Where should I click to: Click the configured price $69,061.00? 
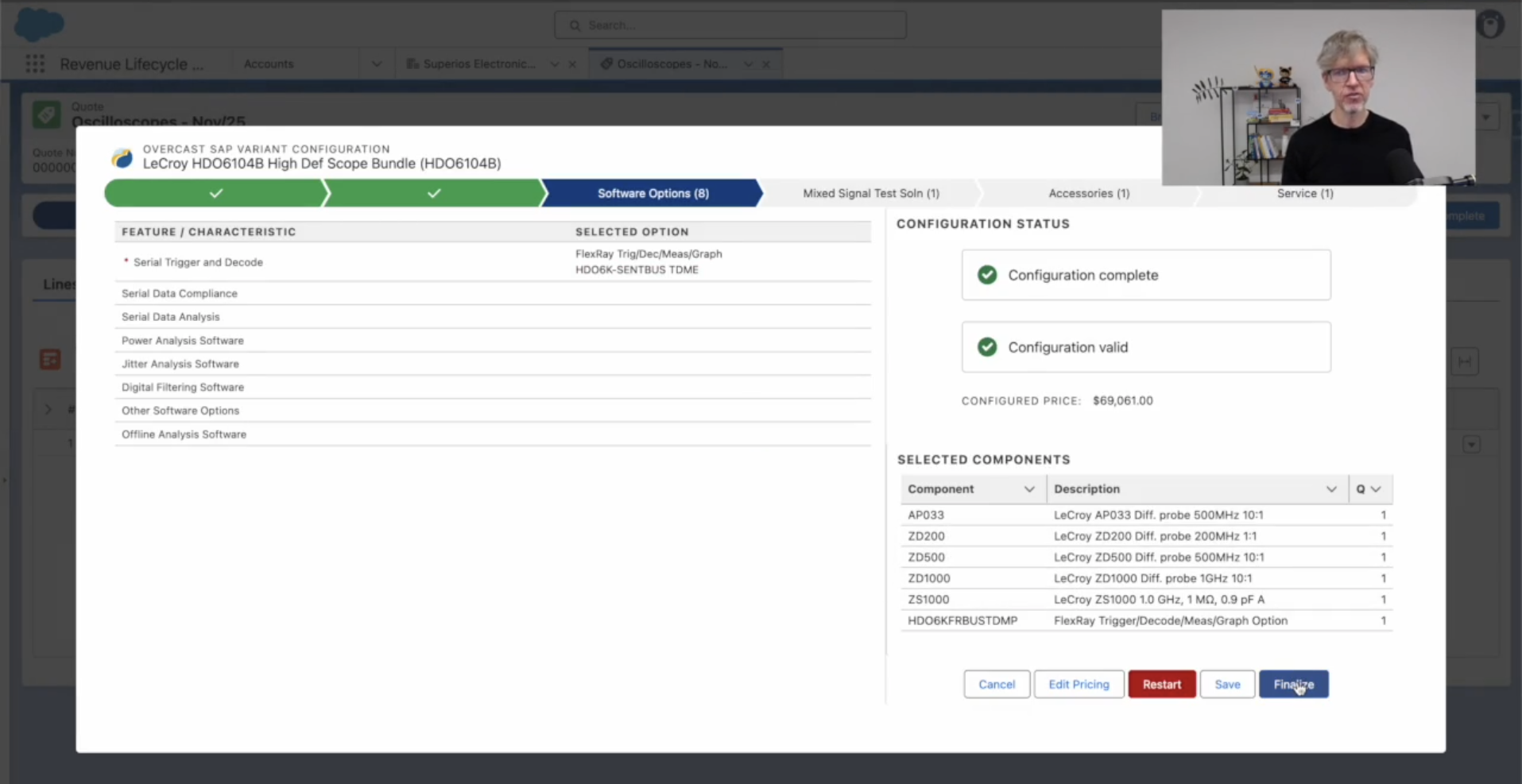point(1122,401)
